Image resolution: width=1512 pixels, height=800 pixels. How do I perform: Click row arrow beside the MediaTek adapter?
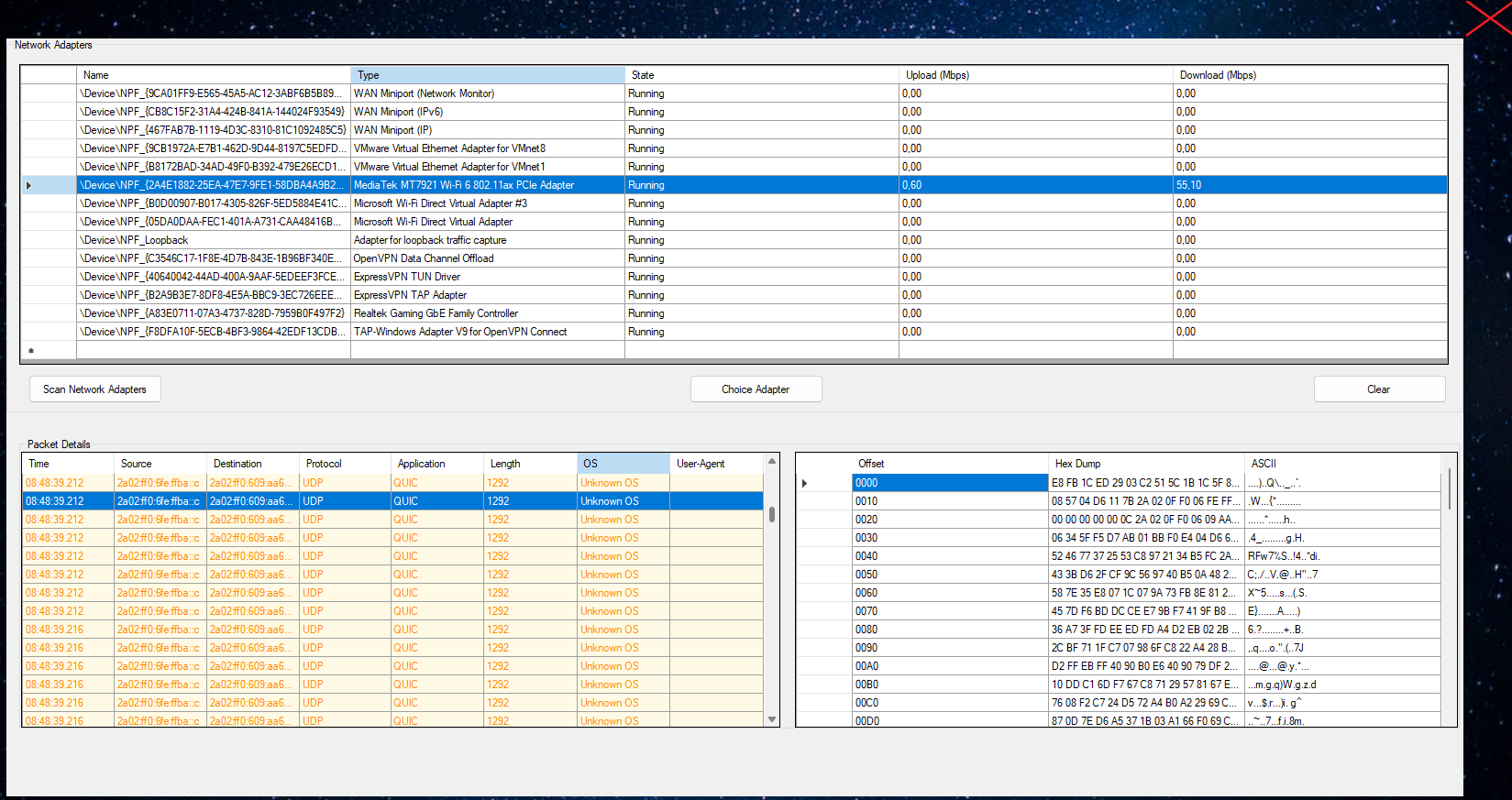[29, 185]
